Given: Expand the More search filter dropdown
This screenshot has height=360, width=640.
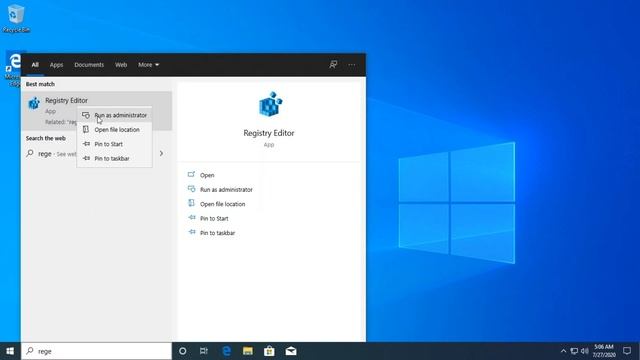Looking at the screenshot, I should [x=148, y=64].
